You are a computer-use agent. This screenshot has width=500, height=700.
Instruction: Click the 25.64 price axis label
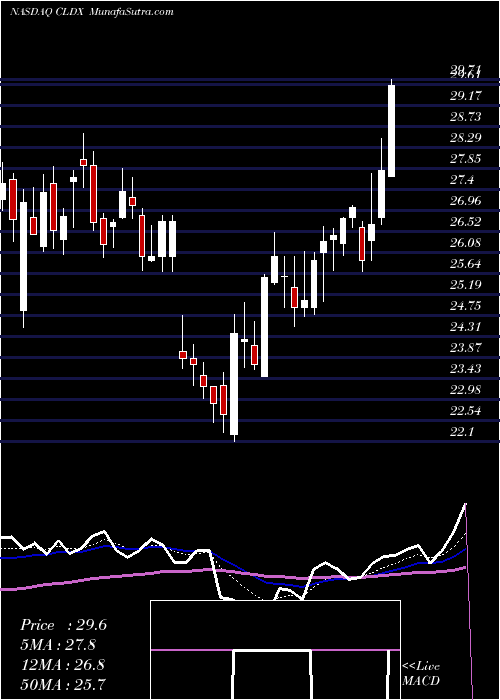[x=466, y=263]
